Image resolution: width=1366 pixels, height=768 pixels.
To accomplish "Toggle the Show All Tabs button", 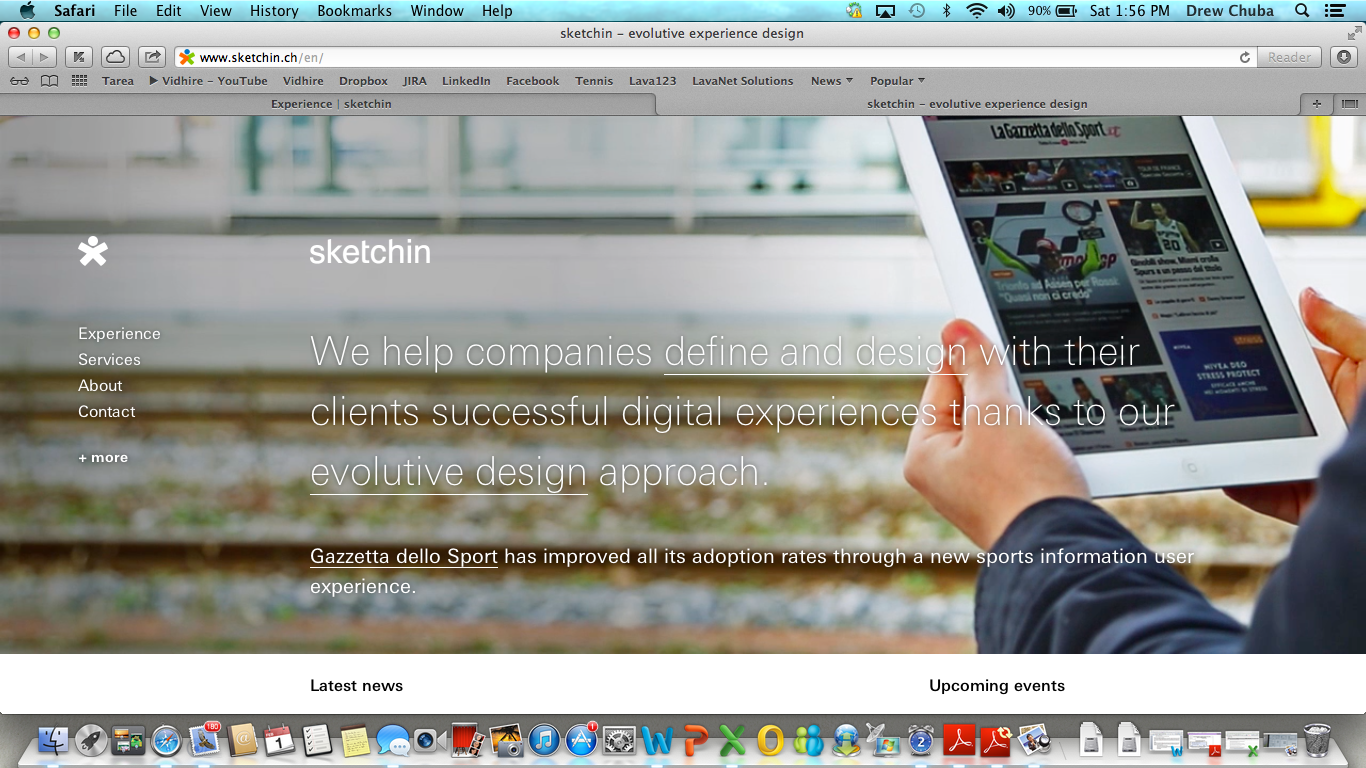I will [x=1349, y=104].
